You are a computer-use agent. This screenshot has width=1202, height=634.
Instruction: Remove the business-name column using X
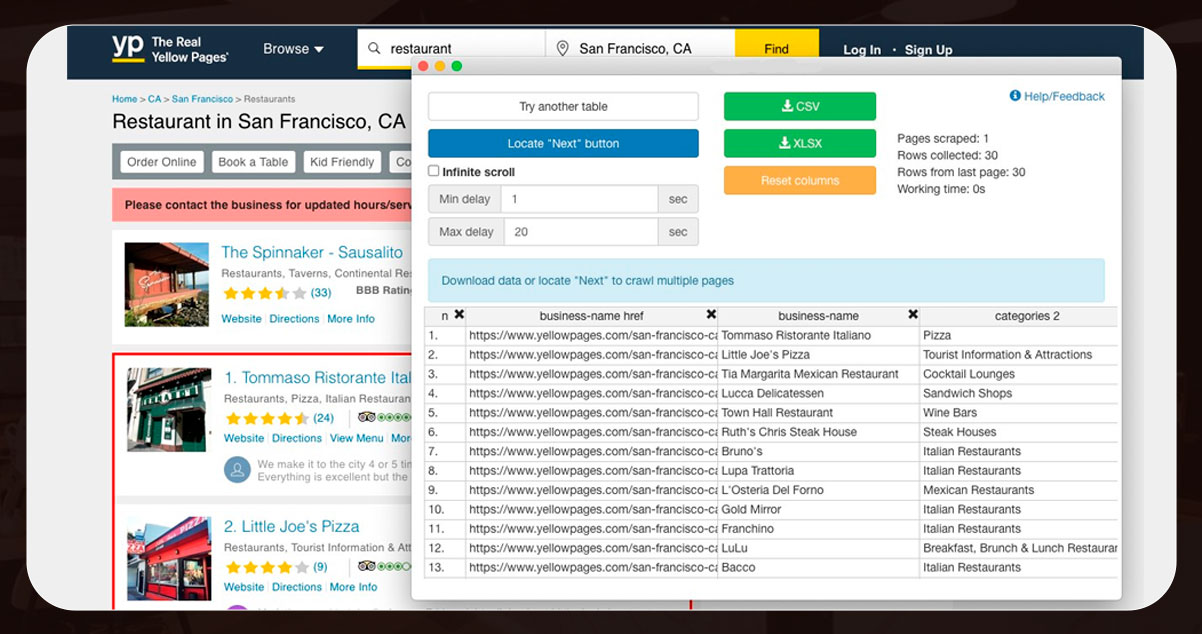912,315
